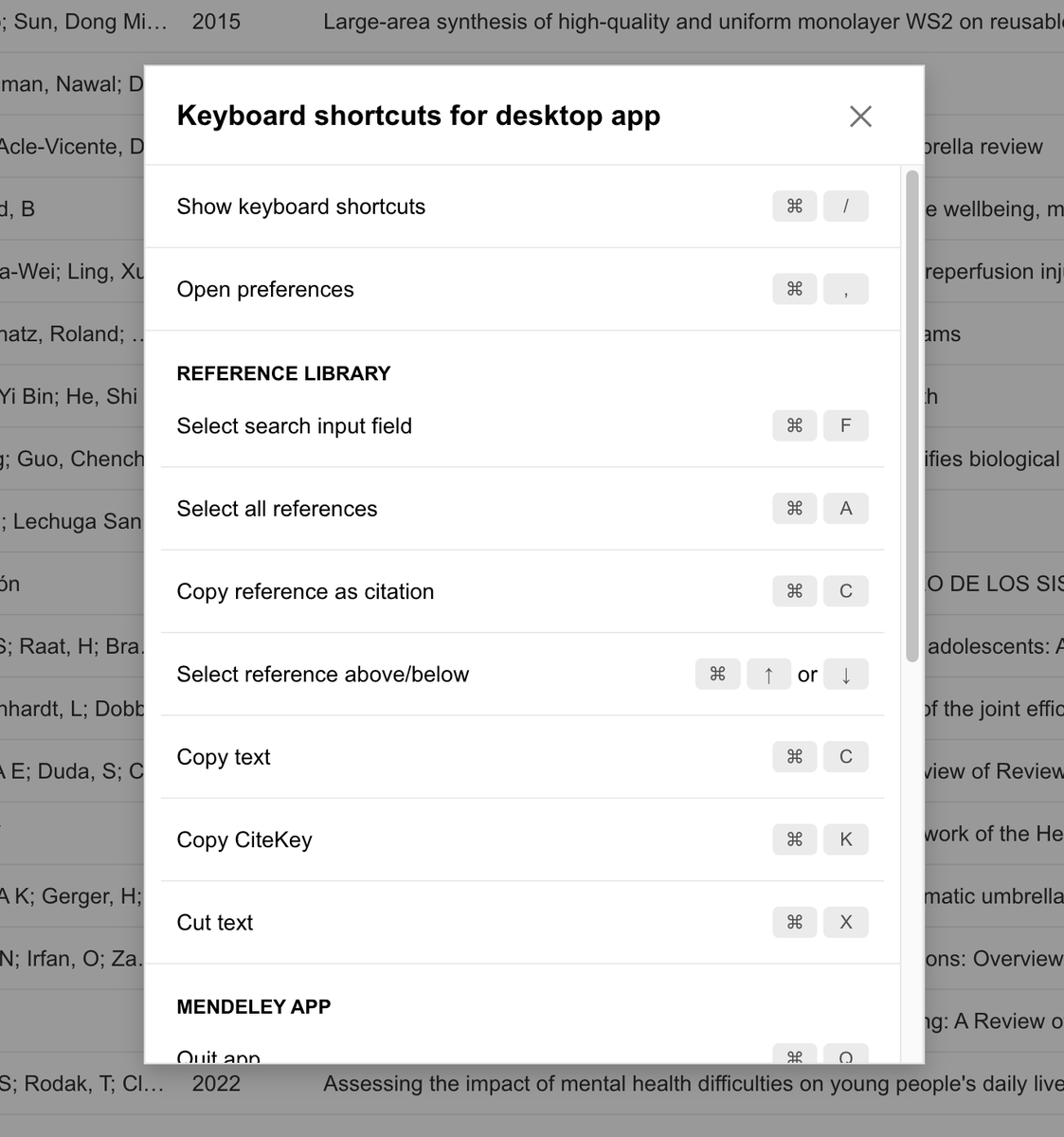The height and width of the screenshot is (1137, 1064).
Task: Click the 'Copy CiteKey' row label
Action: pyautogui.click(x=244, y=839)
